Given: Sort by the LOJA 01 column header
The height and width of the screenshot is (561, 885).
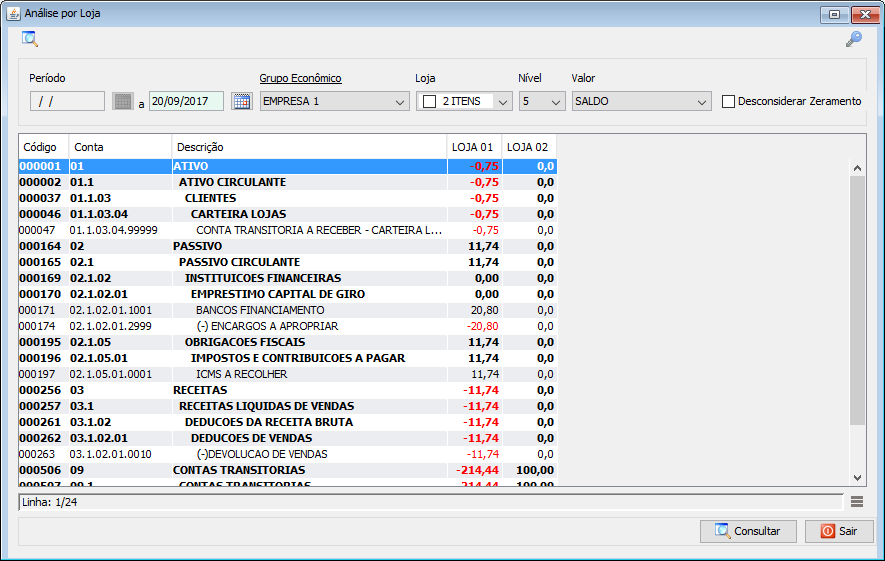Looking at the screenshot, I should pyautogui.click(x=474, y=147).
